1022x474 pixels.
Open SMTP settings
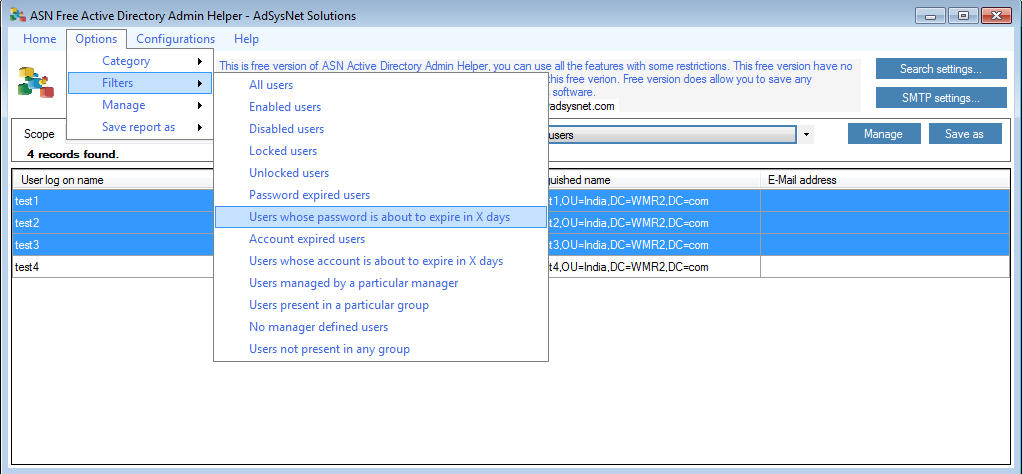coord(941,98)
